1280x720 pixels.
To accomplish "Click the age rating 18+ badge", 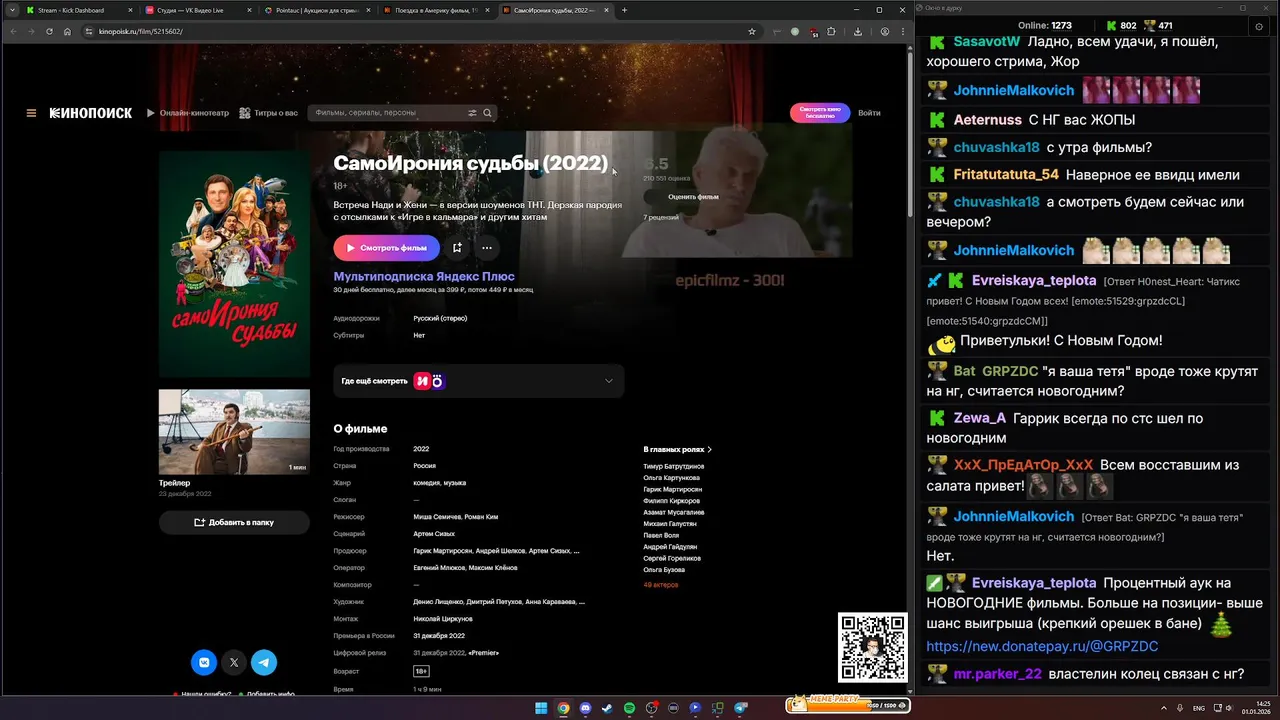I will [x=422, y=671].
